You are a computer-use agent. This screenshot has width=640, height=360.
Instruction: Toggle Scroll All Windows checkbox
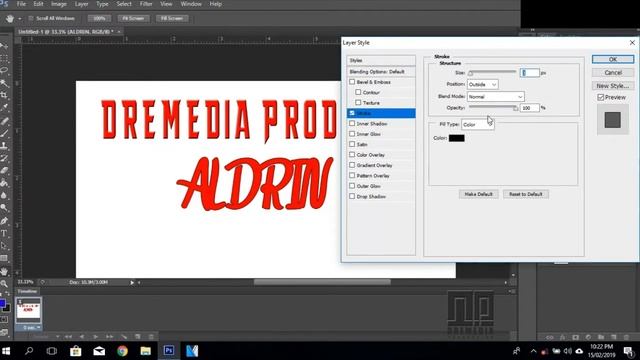click(31, 18)
